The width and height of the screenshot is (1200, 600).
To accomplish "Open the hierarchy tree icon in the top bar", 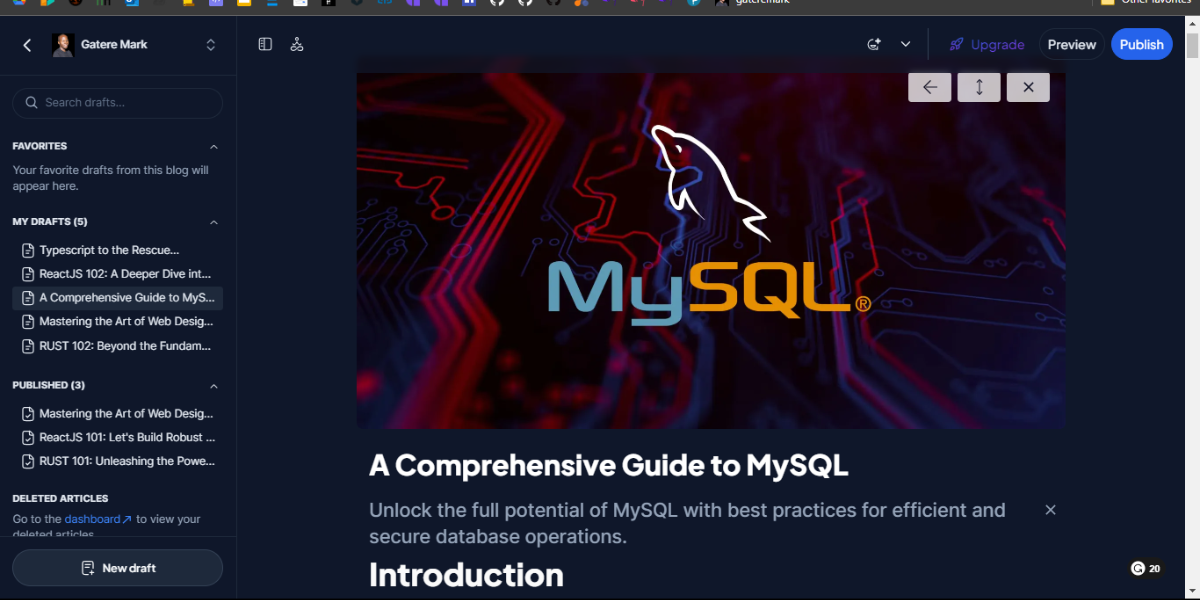I will pyautogui.click(x=297, y=44).
